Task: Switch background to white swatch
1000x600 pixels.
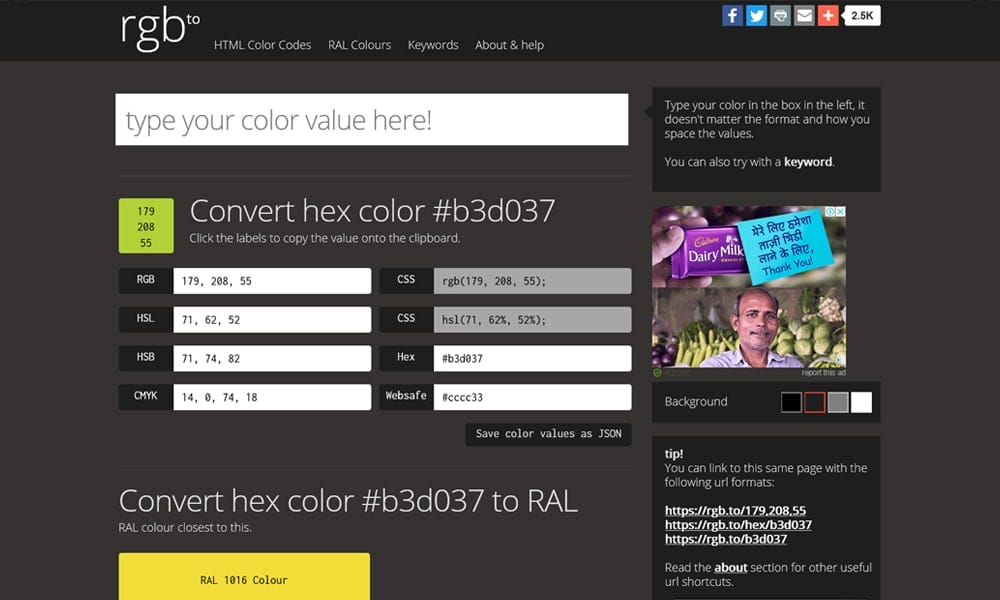Action: click(x=861, y=401)
